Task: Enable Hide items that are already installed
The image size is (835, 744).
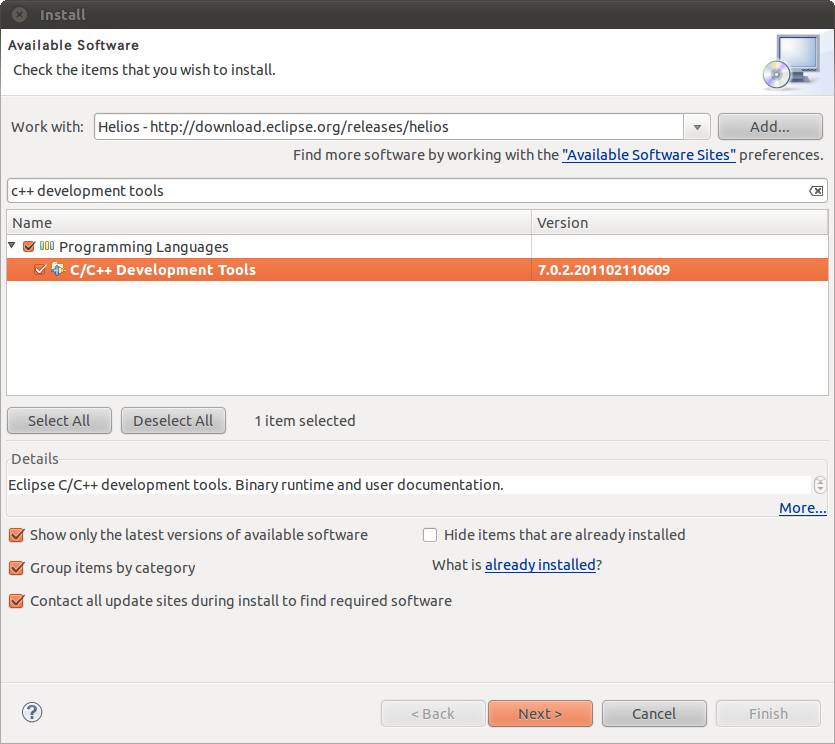Action: (430, 535)
